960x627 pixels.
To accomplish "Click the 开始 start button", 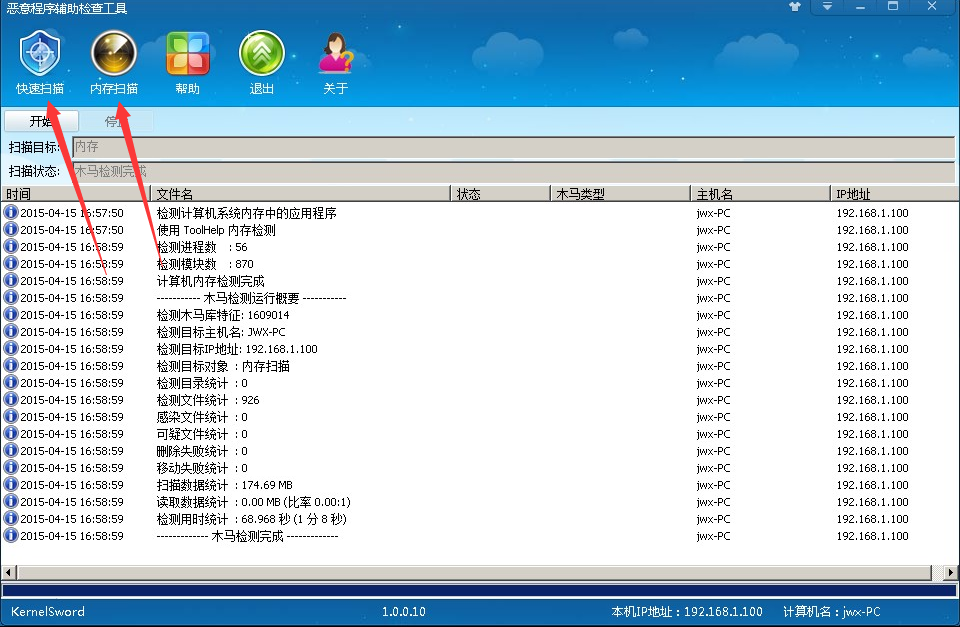I will 41,121.
